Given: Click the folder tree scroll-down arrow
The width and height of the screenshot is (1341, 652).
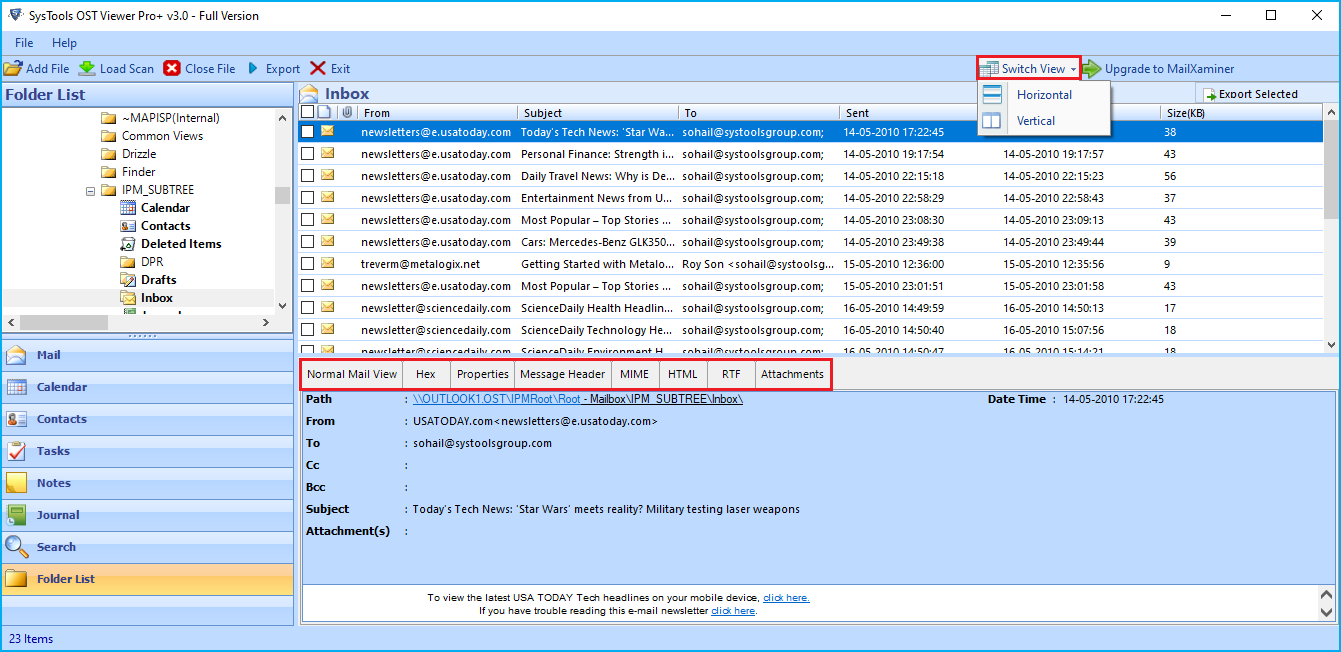Looking at the screenshot, I should [x=282, y=306].
